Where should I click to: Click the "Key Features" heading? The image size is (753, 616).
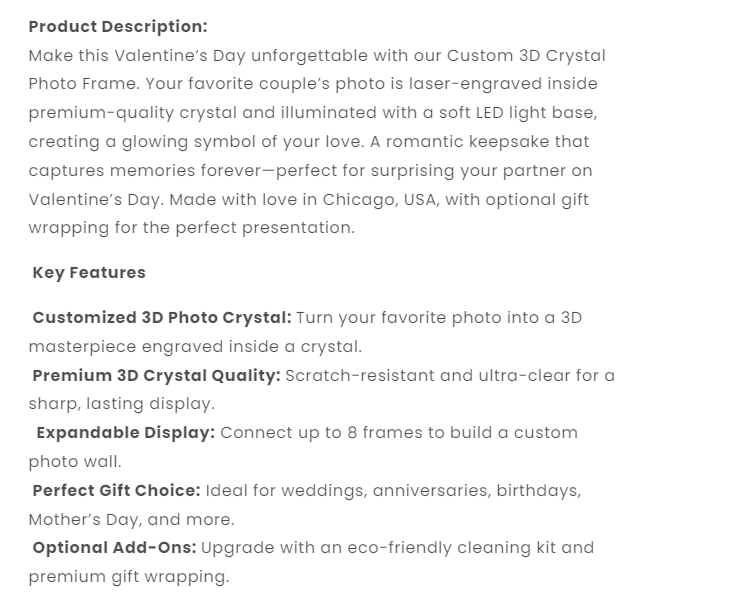click(x=89, y=272)
